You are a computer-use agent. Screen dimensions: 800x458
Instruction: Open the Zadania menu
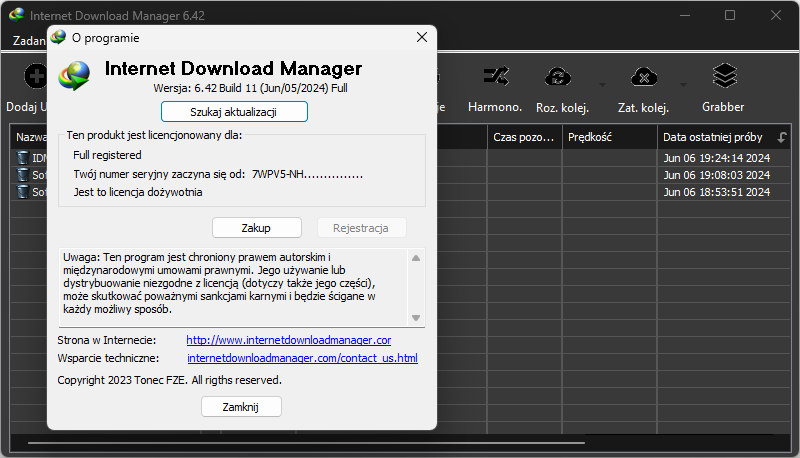(x=29, y=40)
